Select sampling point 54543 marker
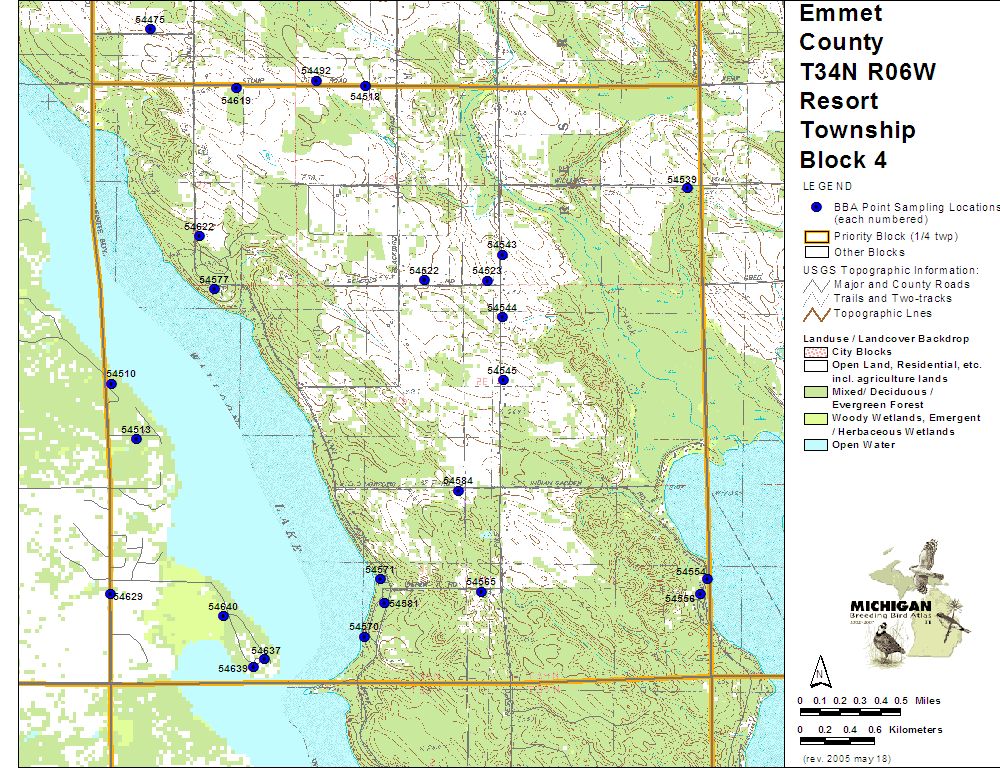 click(502, 255)
